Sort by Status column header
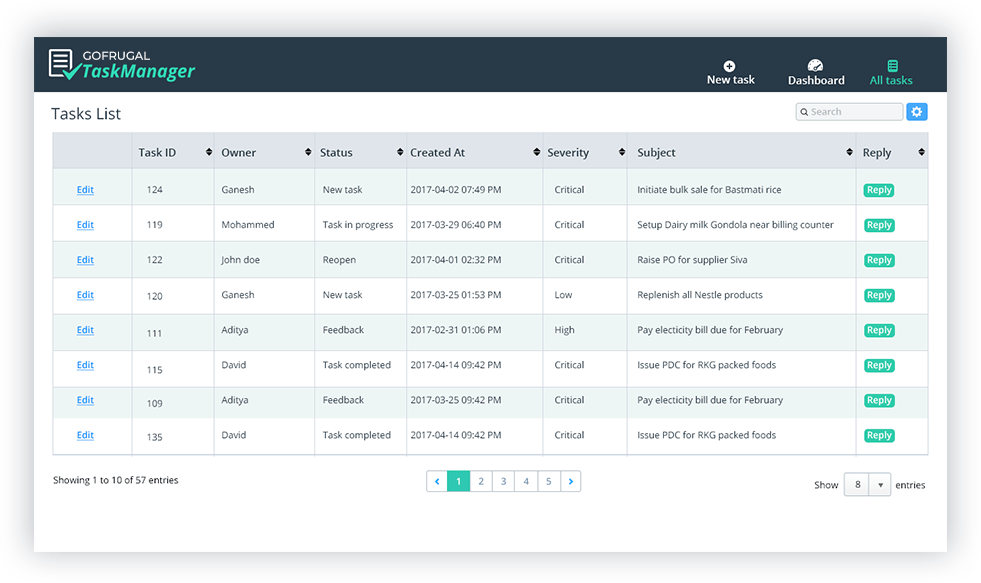This screenshot has height=583, width=981. click(x=336, y=153)
